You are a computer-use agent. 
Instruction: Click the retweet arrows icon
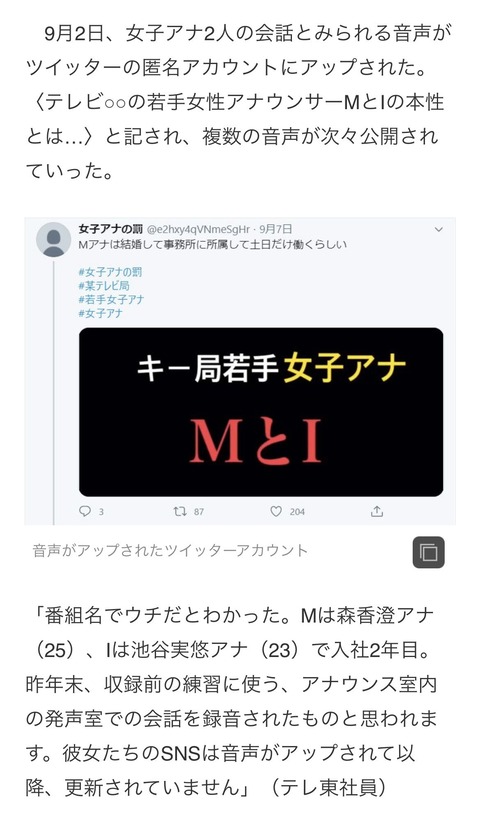point(180,511)
